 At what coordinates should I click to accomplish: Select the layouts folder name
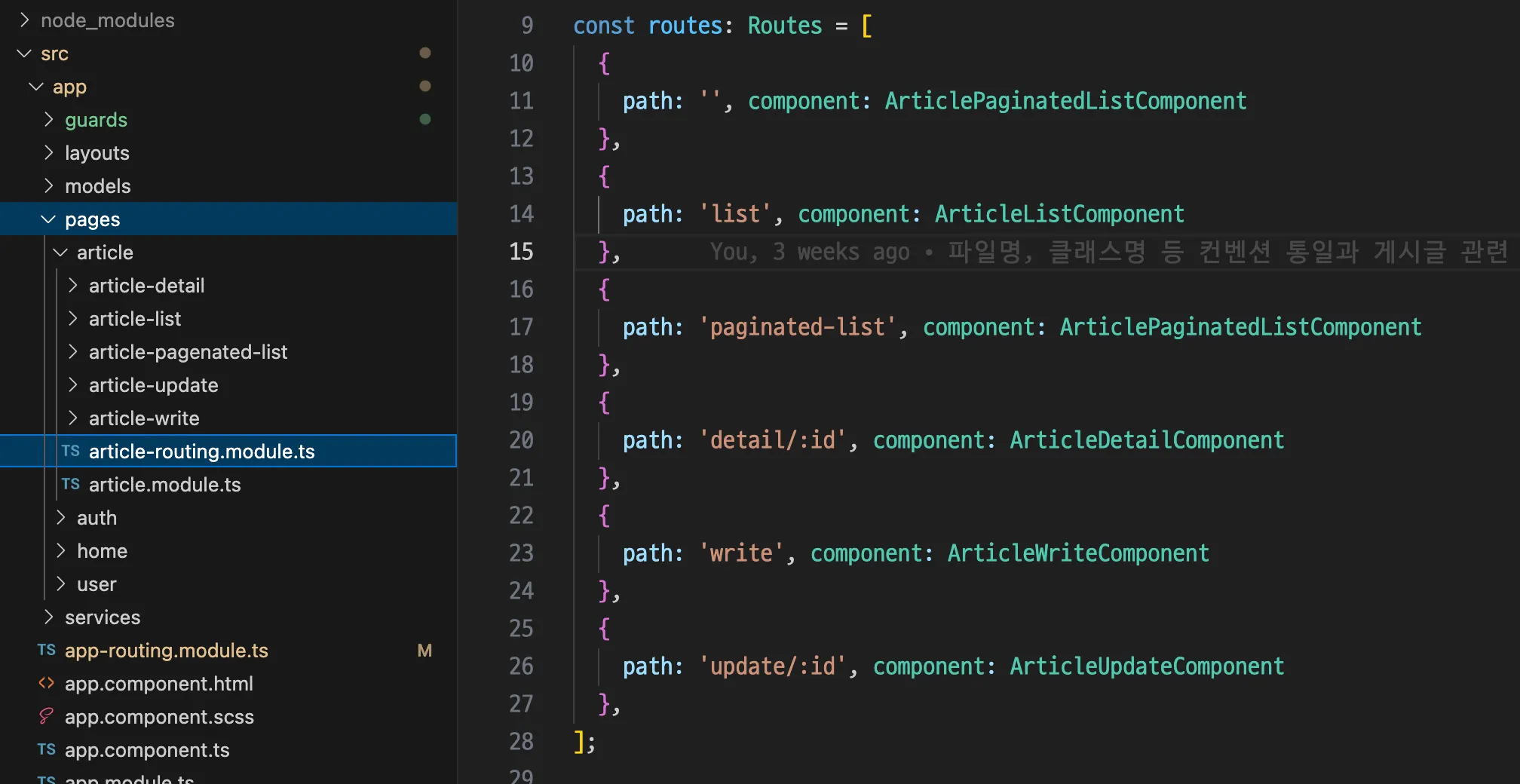click(97, 153)
